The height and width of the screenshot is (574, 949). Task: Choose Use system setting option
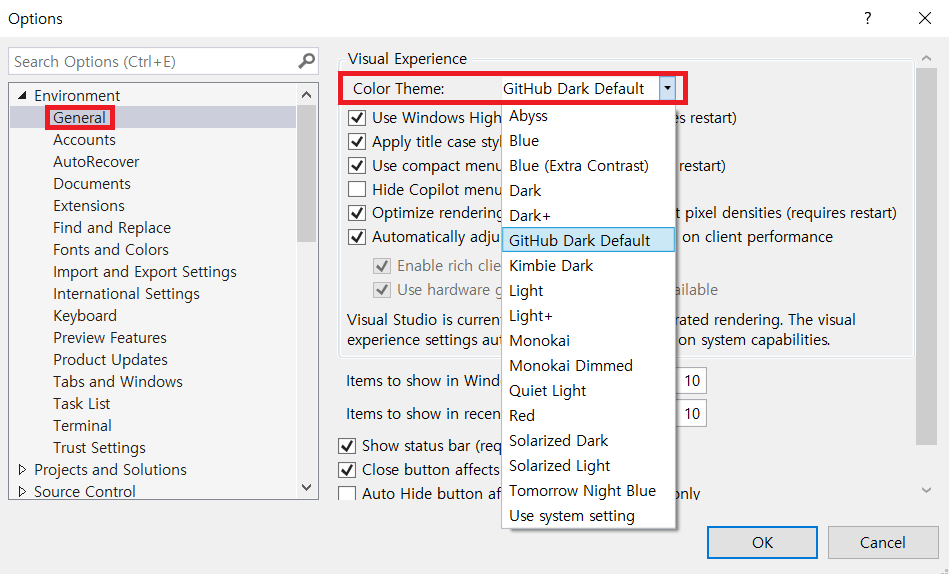(x=588, y=516)
